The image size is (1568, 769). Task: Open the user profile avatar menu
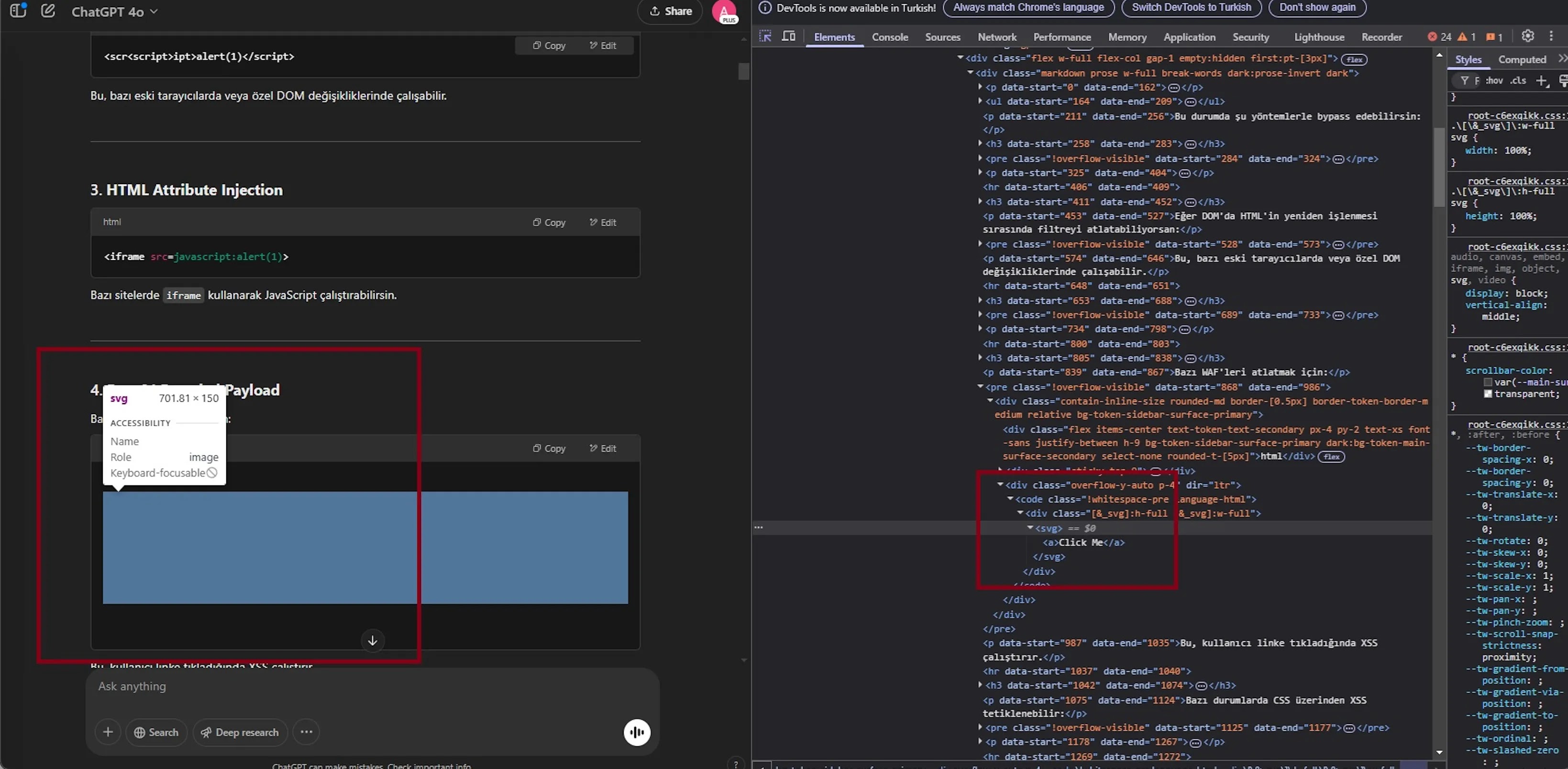tap(724, 11)
